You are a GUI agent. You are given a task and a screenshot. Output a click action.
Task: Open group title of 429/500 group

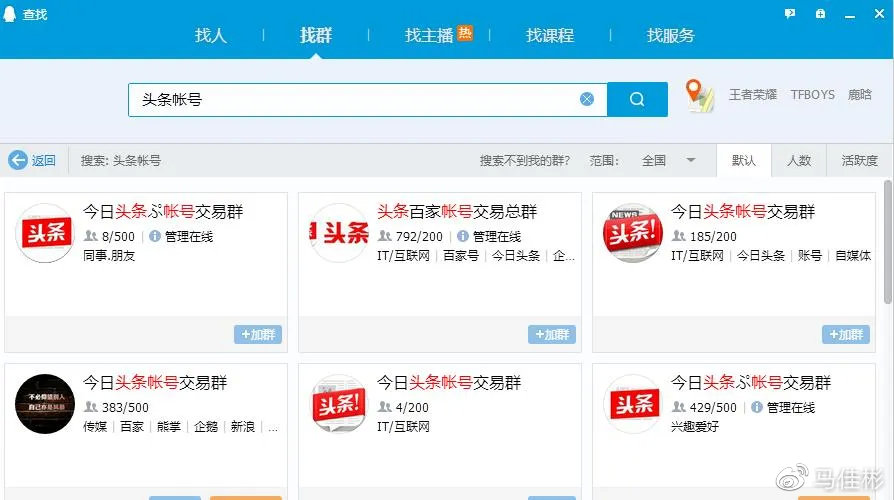point(751,383)
